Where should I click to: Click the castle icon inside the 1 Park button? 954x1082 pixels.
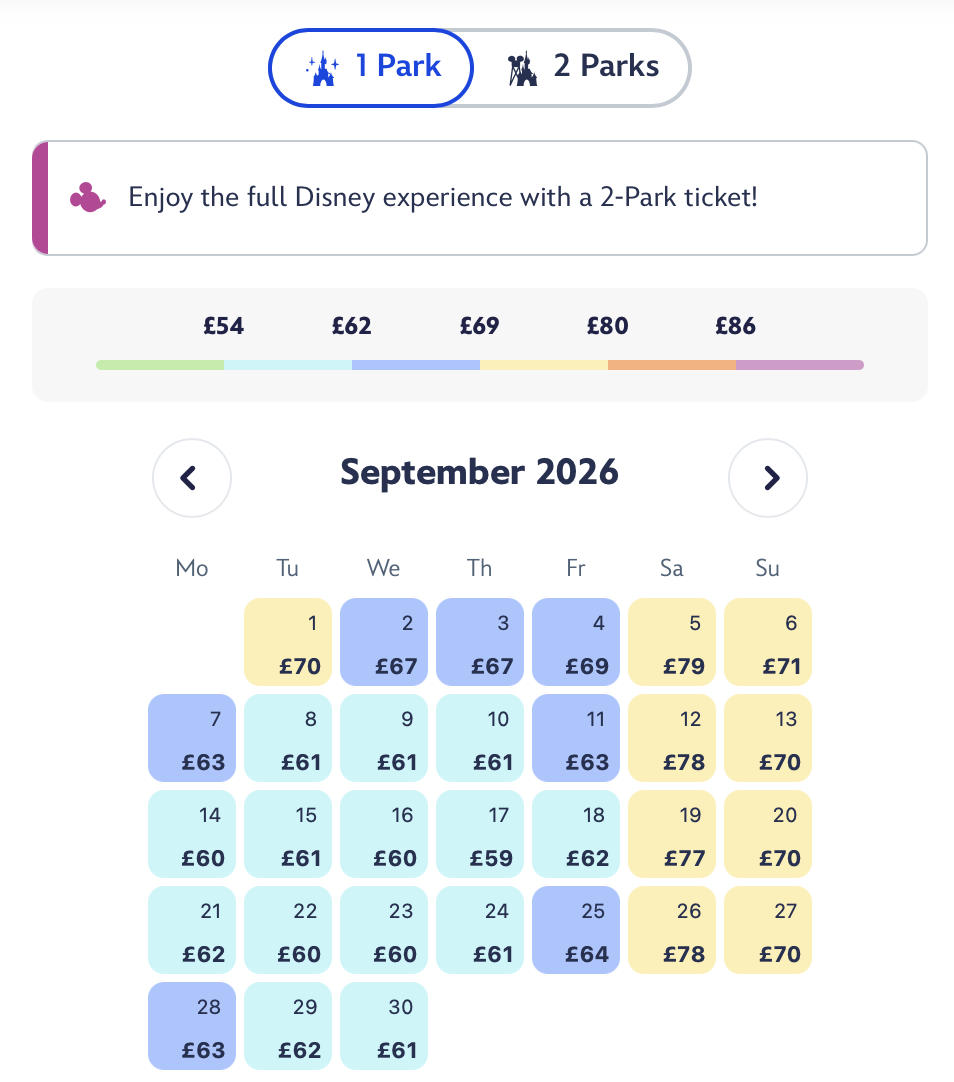click(322, 66)
